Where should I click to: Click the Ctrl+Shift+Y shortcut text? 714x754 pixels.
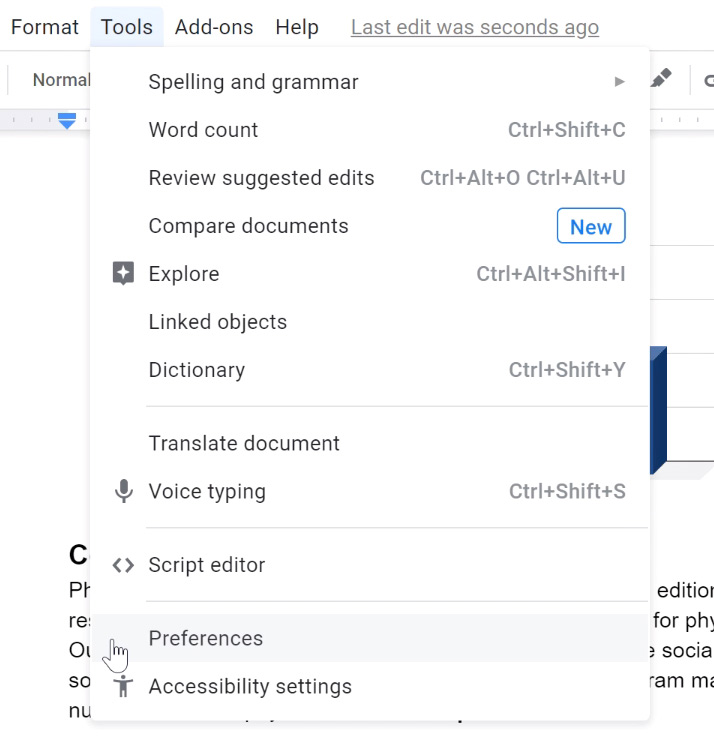click(x=567, y=370)
